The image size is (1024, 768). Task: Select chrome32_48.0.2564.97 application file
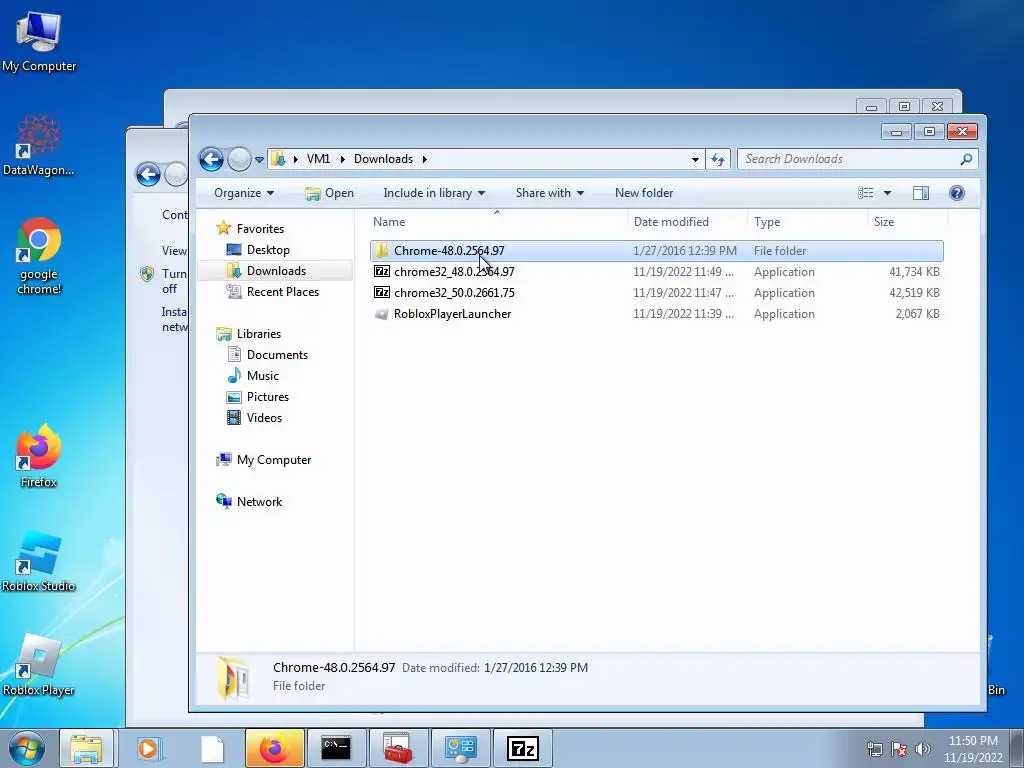point(656,272)
